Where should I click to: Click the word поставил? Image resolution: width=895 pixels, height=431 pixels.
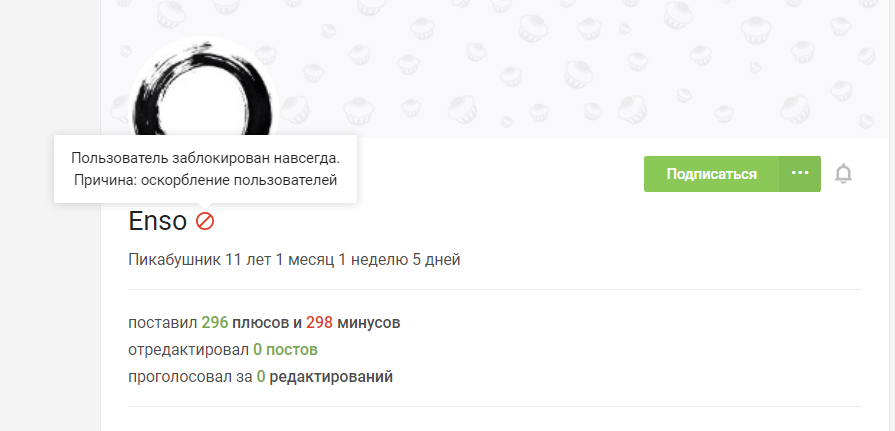coord(163,323)
